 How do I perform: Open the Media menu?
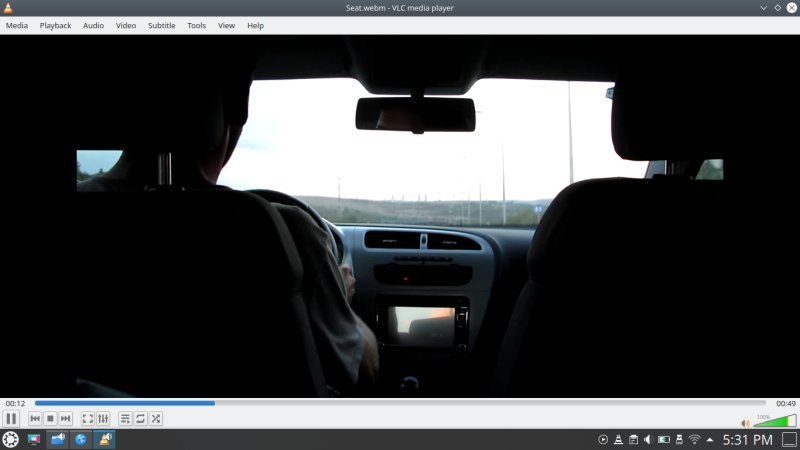pyautogui.click(x=17, y=26)
